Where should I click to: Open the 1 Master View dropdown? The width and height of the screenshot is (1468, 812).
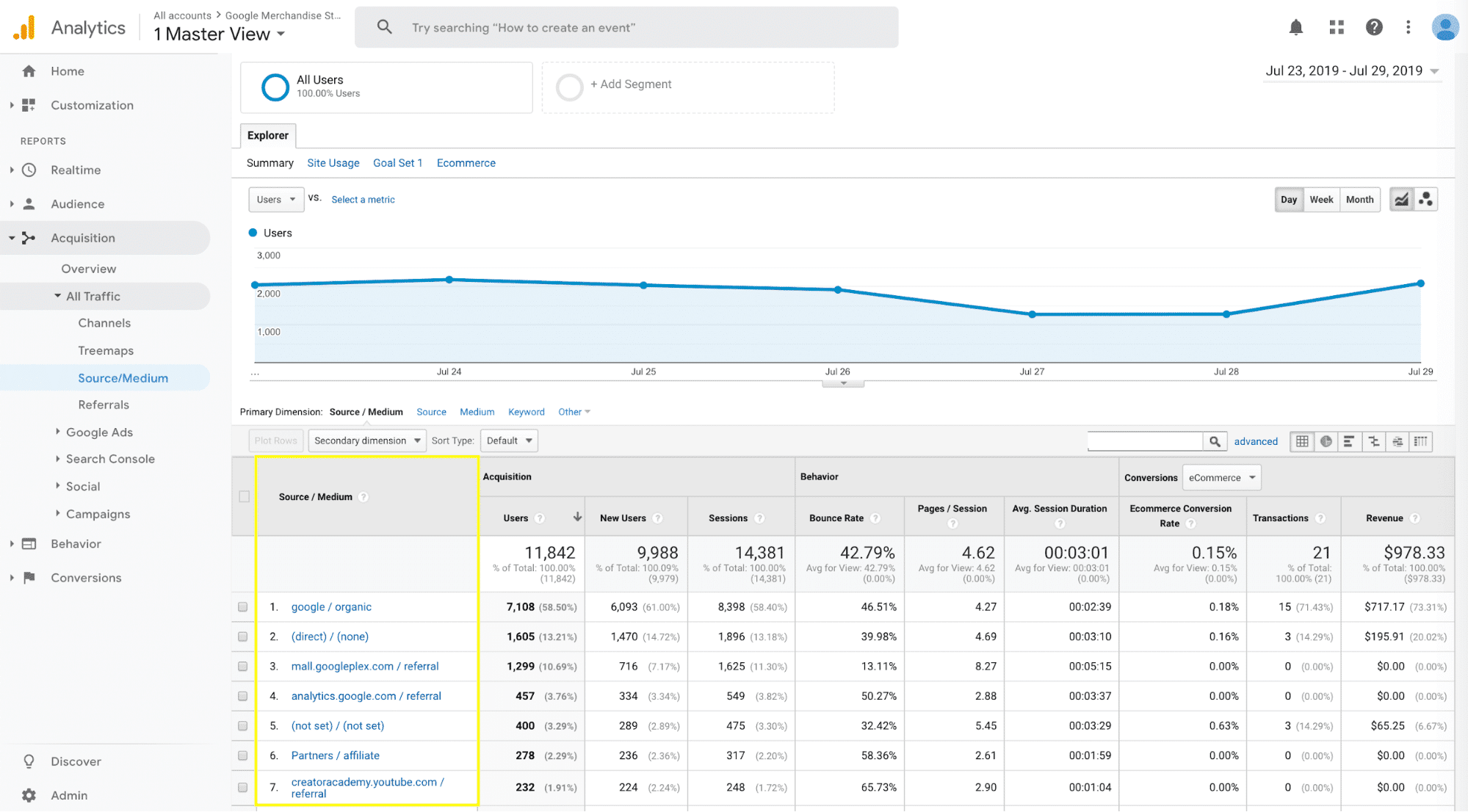tap(219, 35)
